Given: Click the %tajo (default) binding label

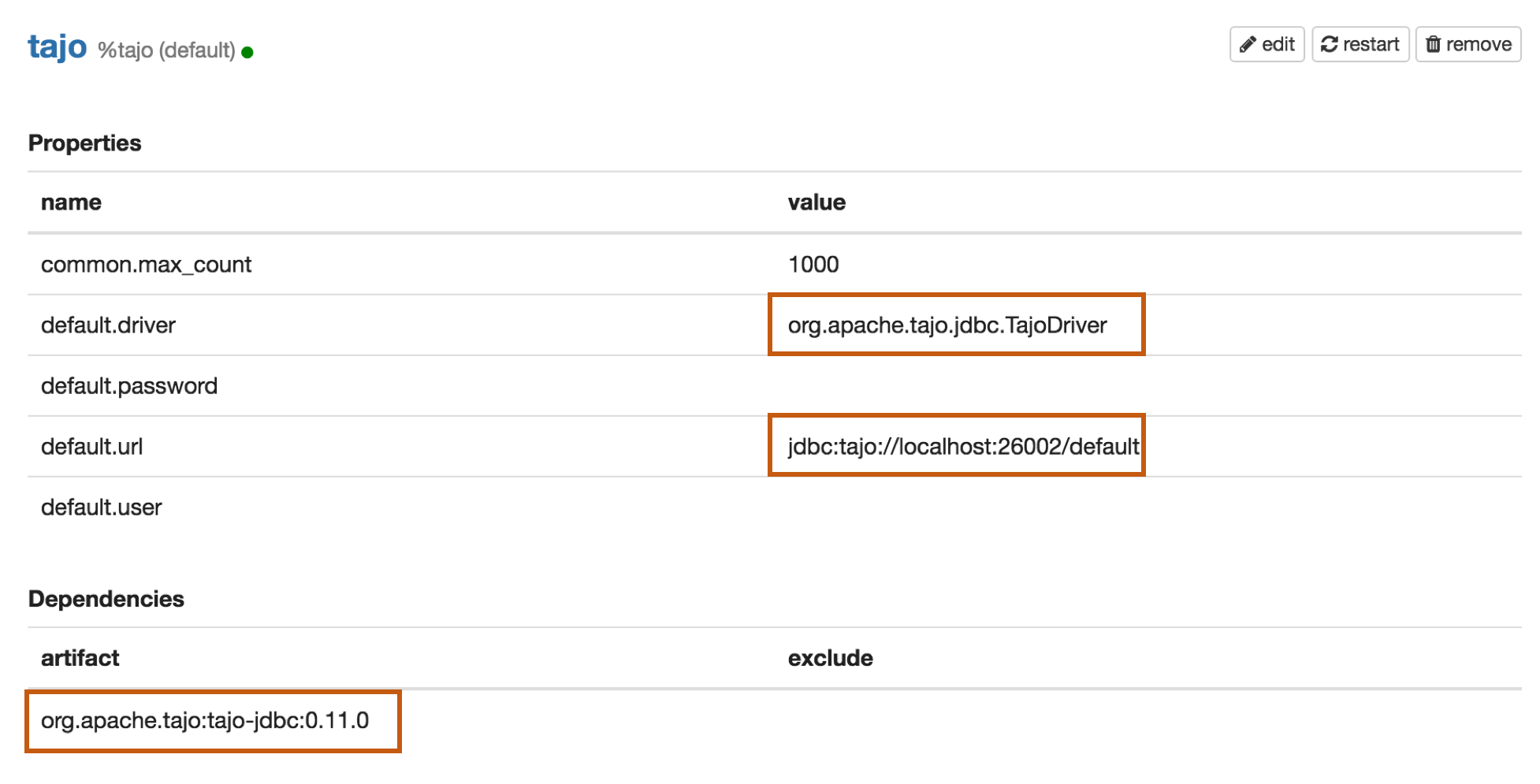Looking at the screenshot, I should (x=166, y=50).
